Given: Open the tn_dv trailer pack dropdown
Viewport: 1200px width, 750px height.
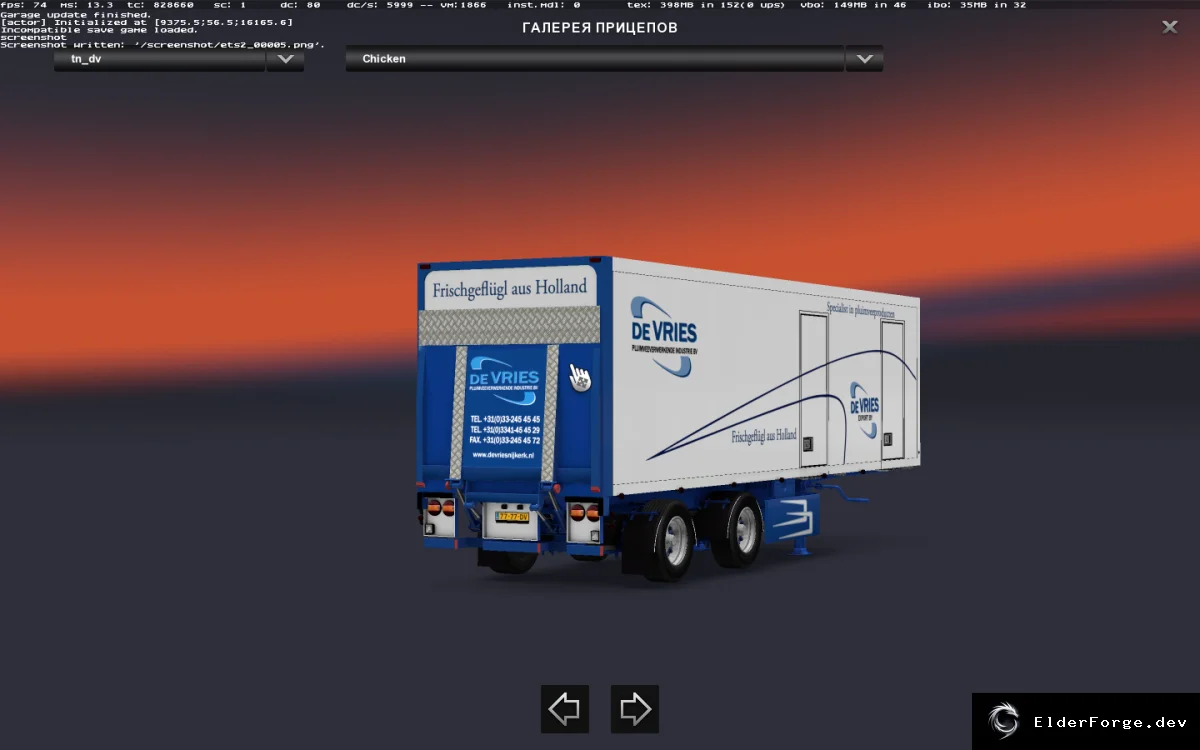Looking at the screenshot, I should (x=160, y=59).
